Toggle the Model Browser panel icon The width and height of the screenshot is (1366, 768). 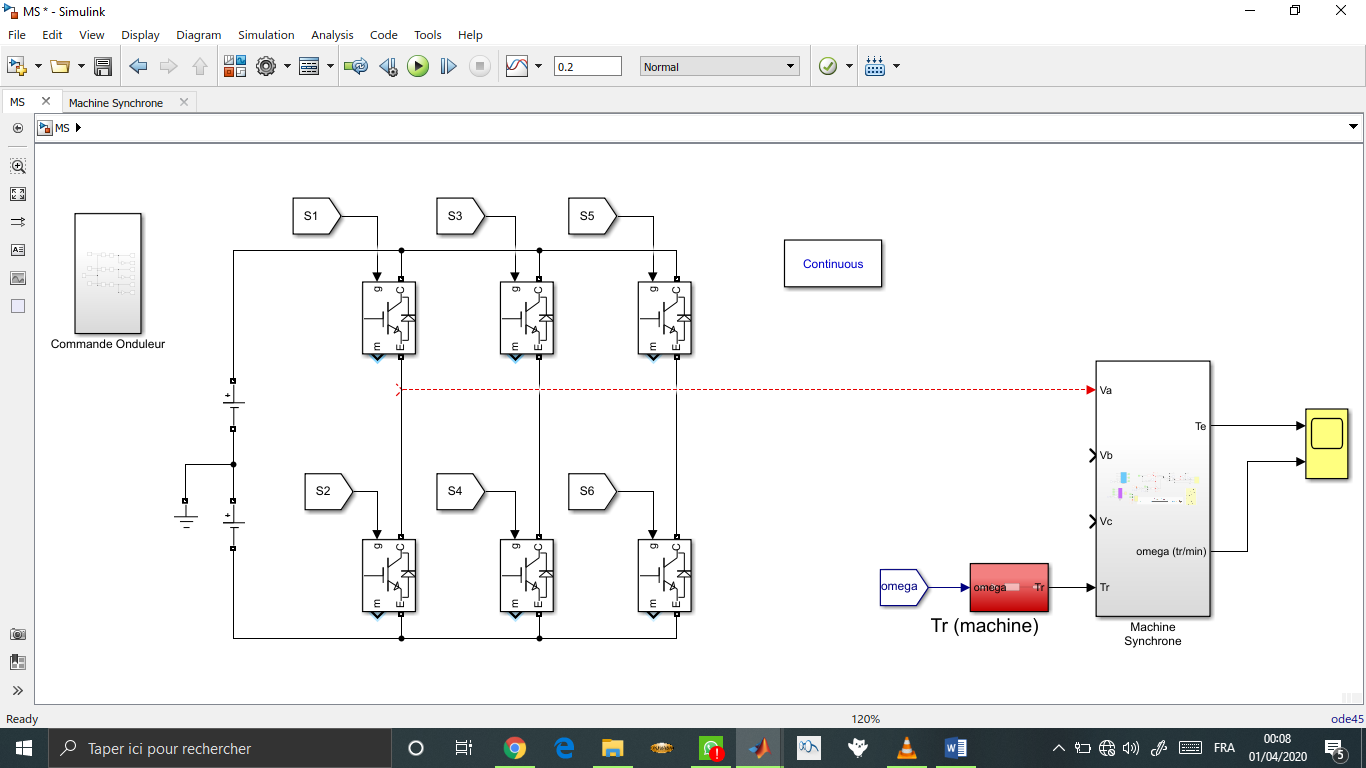coord(17,662)
